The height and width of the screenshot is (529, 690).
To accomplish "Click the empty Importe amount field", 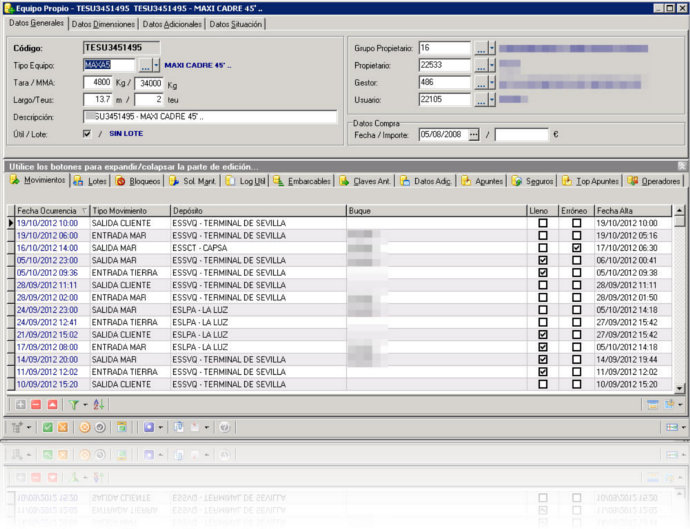I will (521, 135).
